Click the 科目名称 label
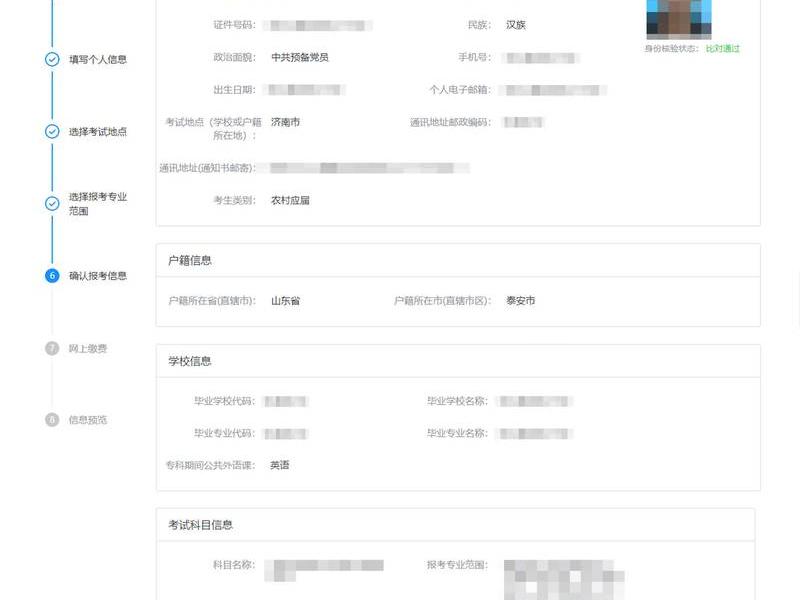 pyautogui.click(x=234, y=565)
